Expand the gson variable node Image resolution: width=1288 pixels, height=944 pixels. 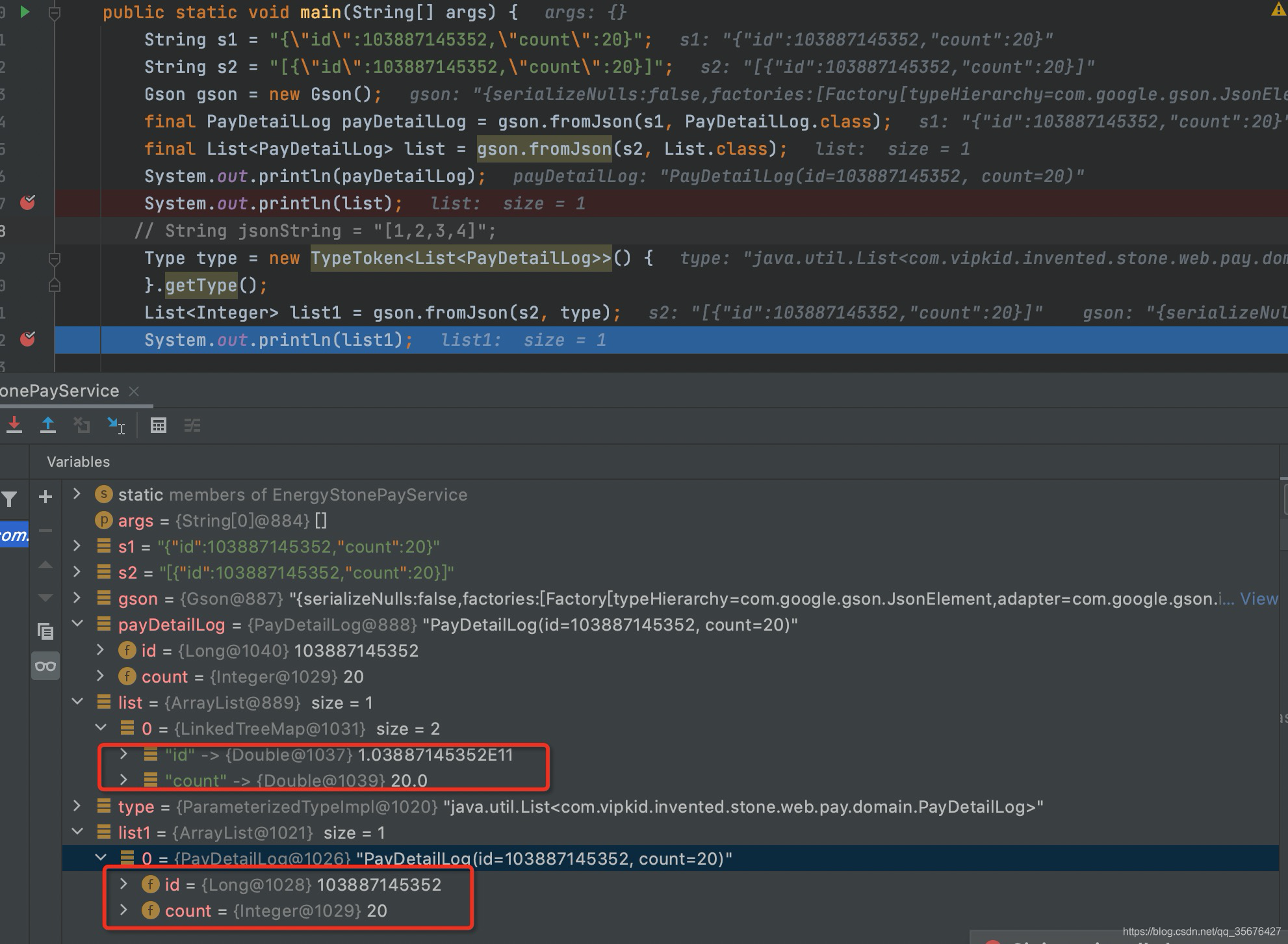pyautogui.click(x=77, y=598)
